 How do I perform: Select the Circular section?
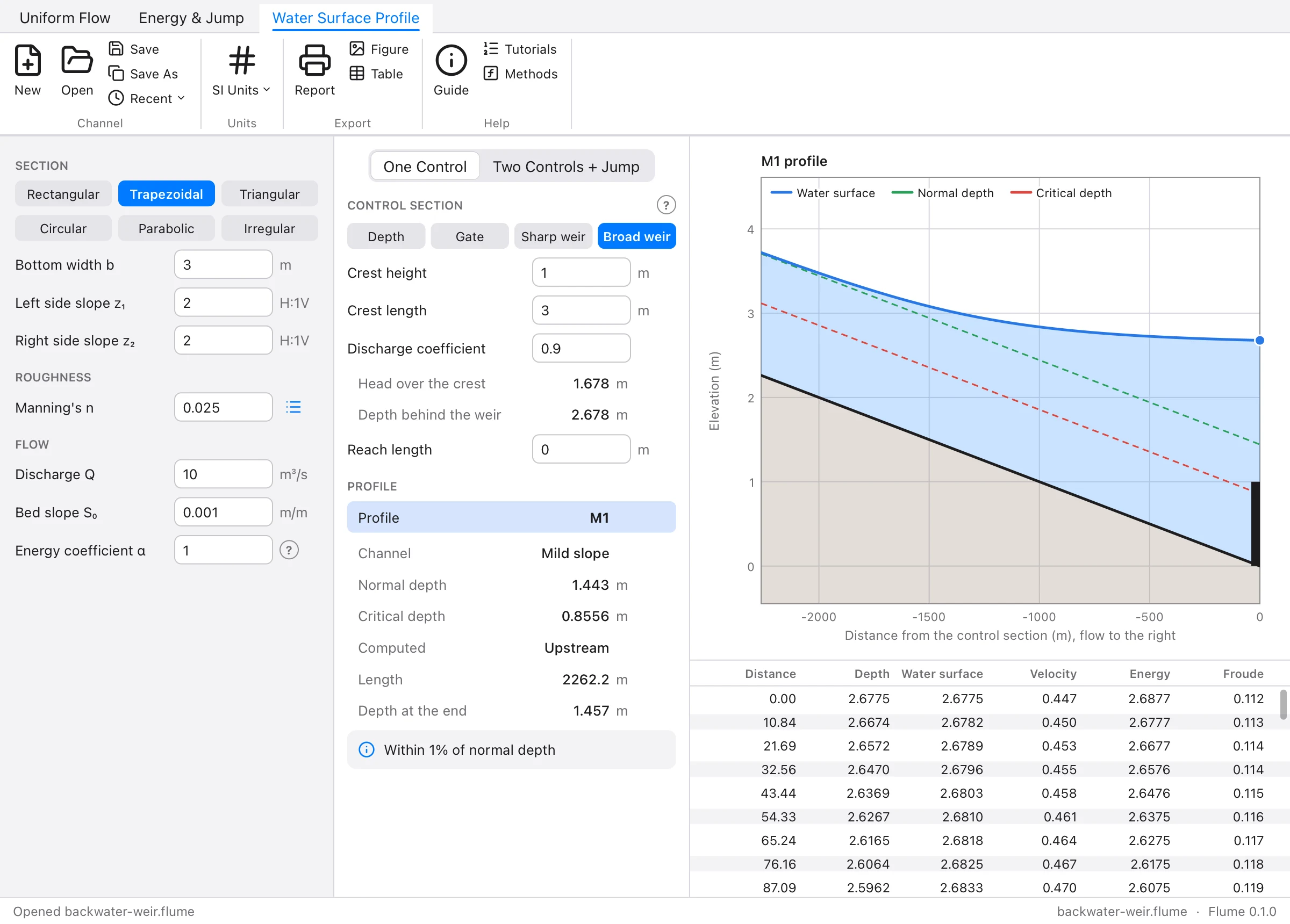[63, 228]
